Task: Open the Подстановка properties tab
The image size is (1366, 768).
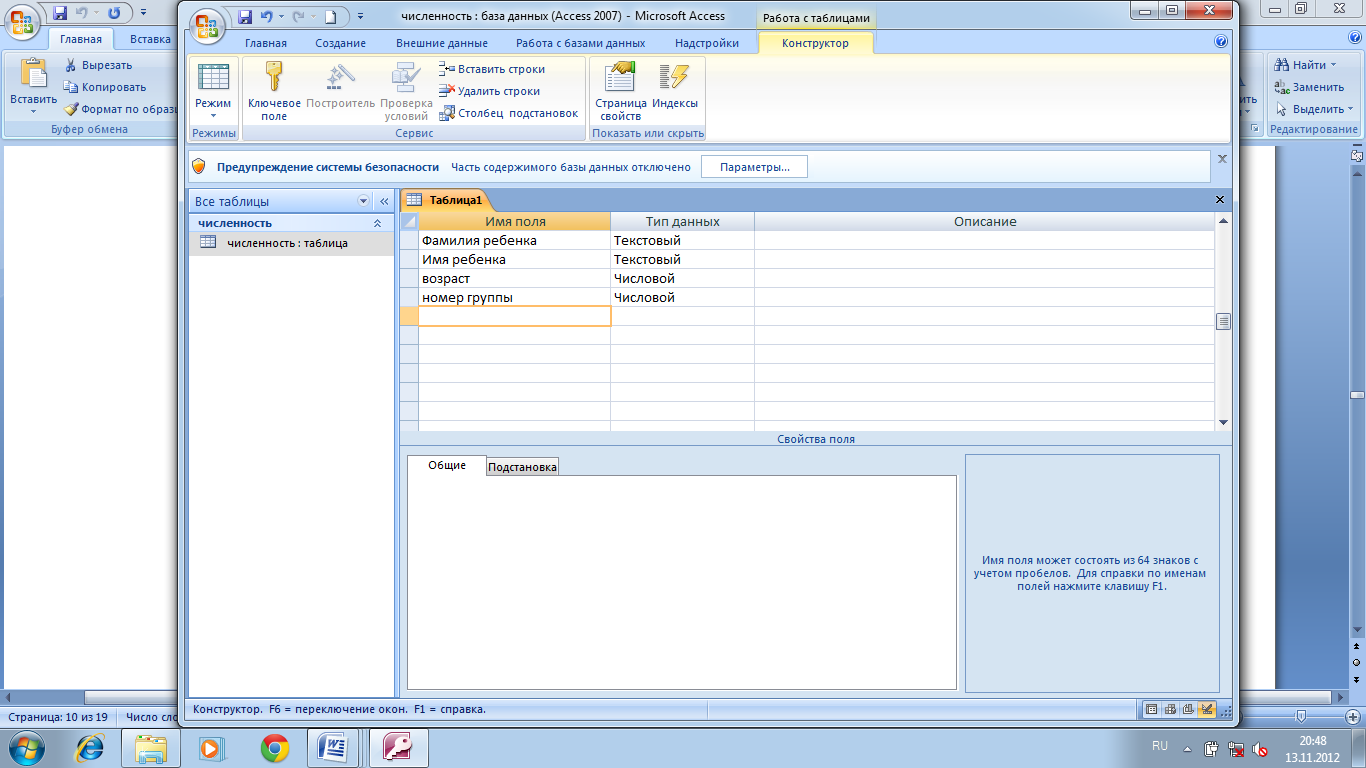Action: [523, 467]
